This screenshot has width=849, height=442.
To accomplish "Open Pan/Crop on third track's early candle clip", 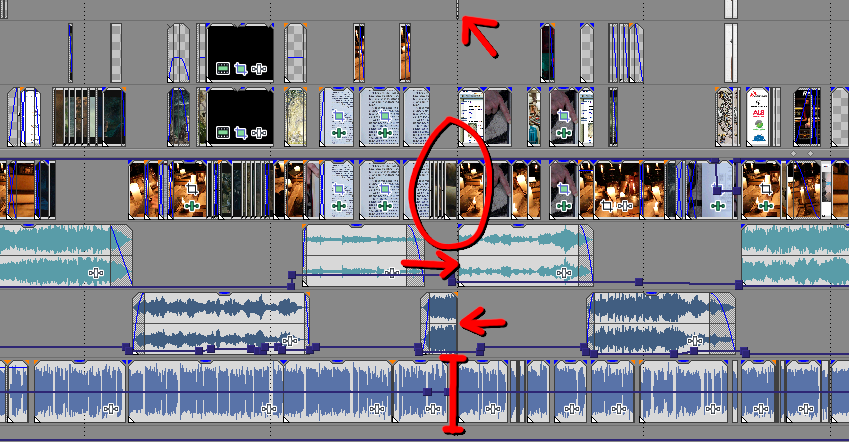I will click(x=191, y=189).
